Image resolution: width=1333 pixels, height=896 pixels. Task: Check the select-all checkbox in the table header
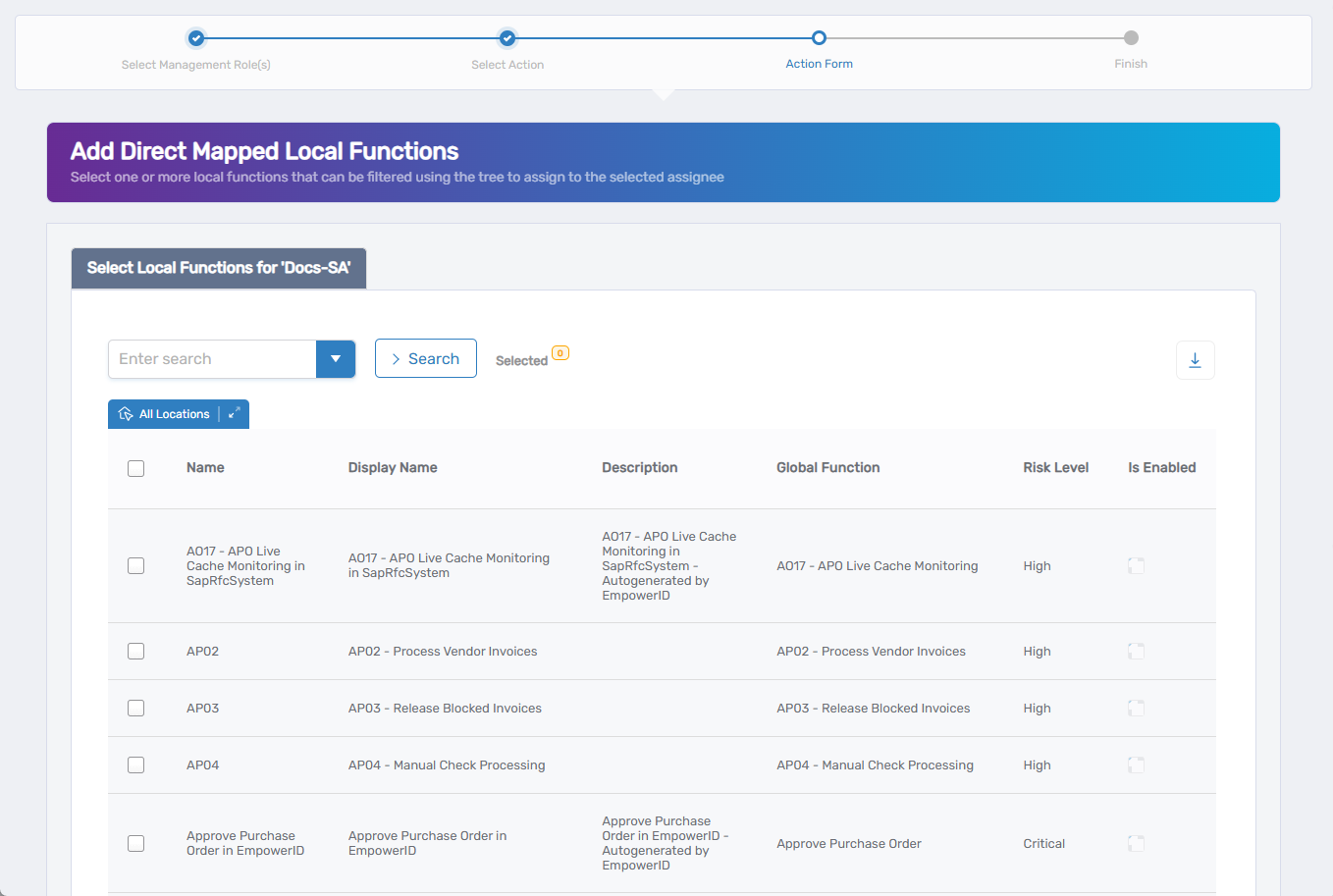(135, 468)
